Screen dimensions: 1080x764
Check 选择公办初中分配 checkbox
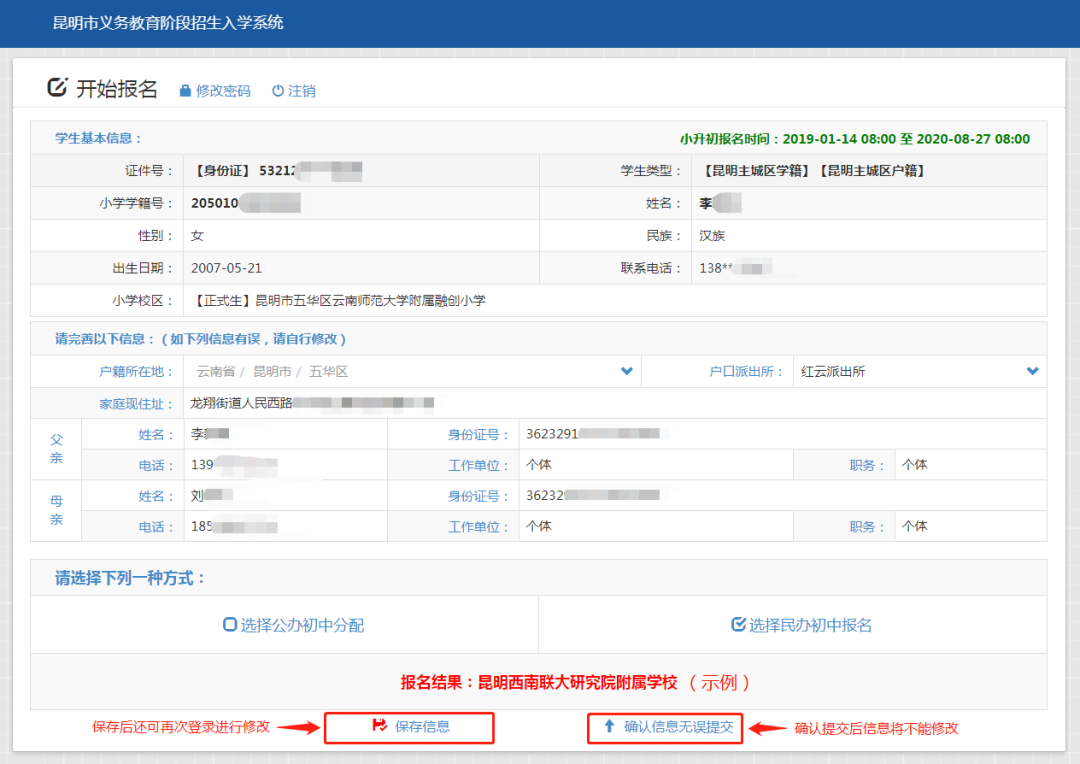coord(230,625)
